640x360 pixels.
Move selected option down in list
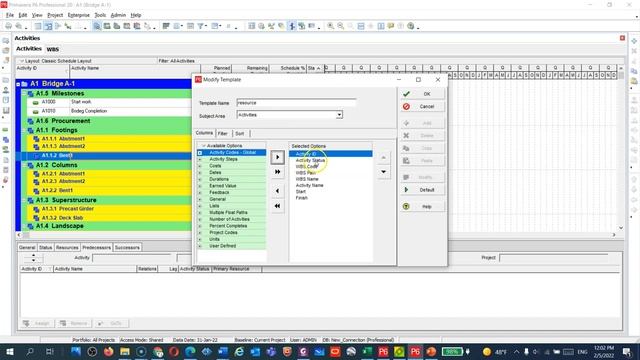[384, 172]
